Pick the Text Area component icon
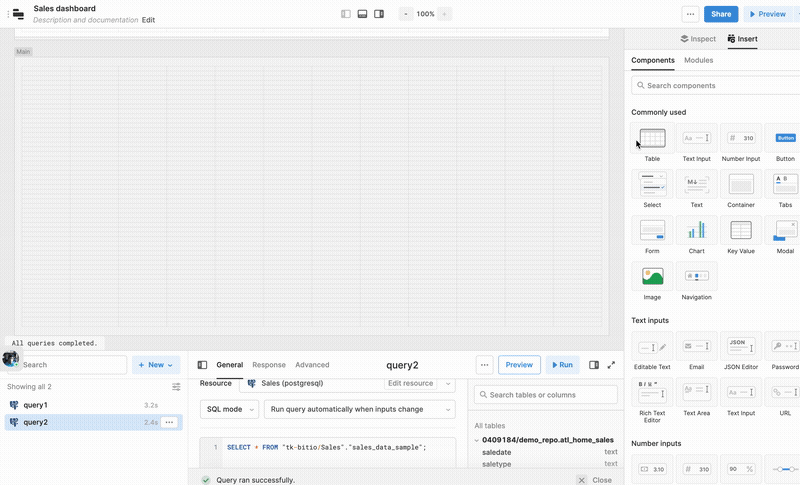This screenshot has width=800, height=485. click(696, 393)
